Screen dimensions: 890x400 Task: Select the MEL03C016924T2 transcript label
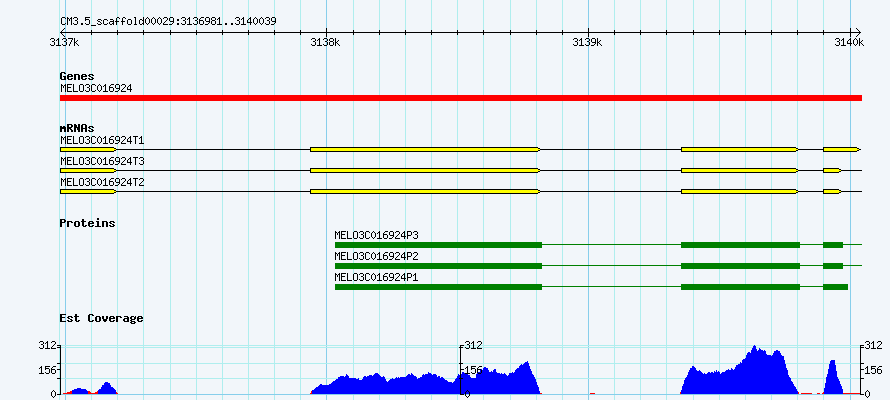click(102, 183)
